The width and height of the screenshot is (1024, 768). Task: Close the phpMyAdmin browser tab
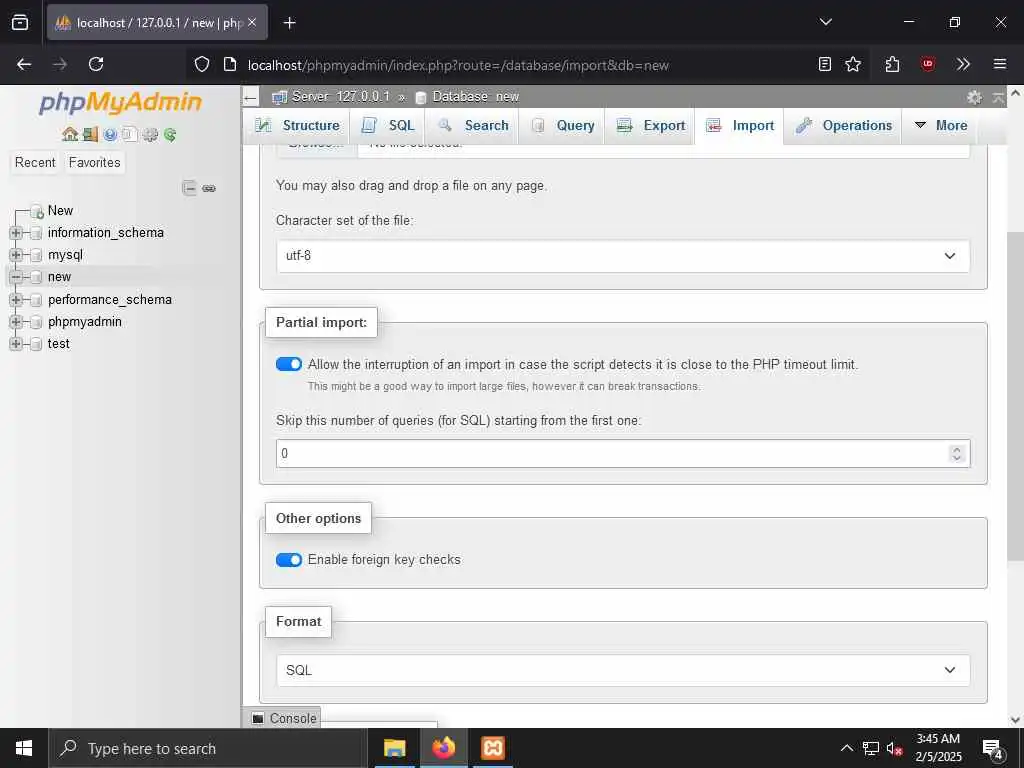coord(252,22)
